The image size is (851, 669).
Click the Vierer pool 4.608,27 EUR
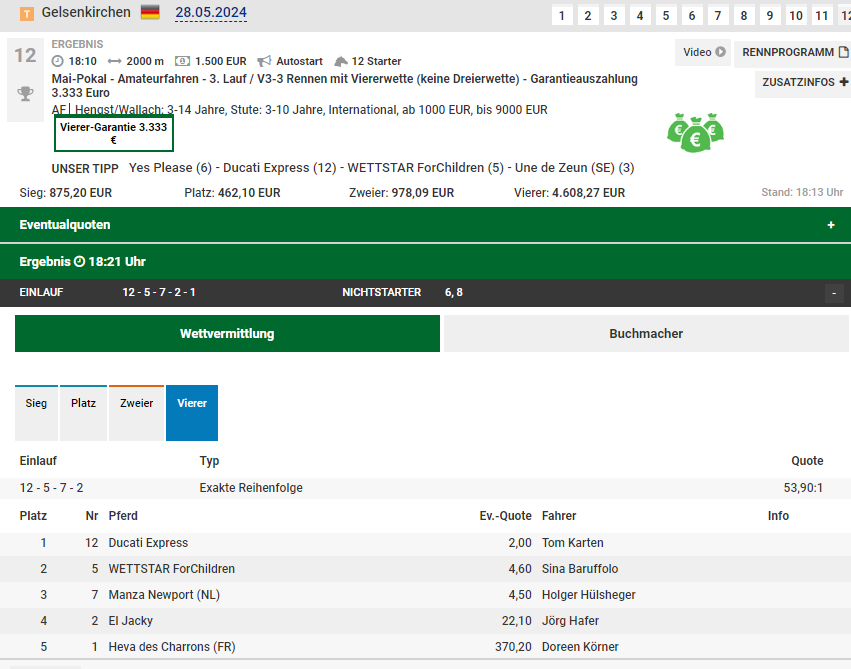pyautogui.click(x=570, y=193)
